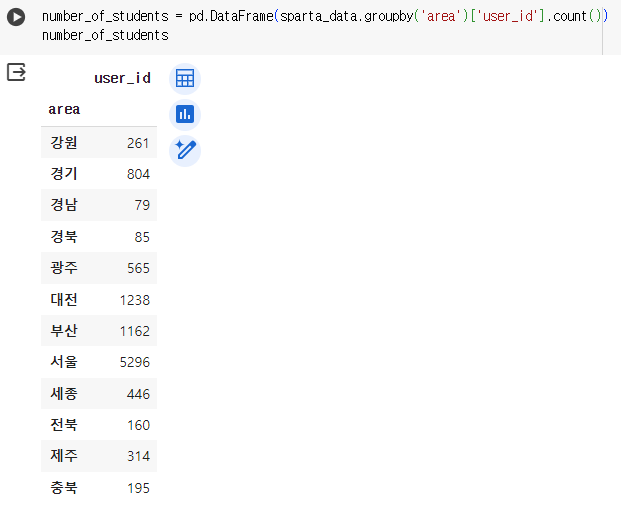Click the 제주 row label
Screen dimensions: 621x511
64,456
